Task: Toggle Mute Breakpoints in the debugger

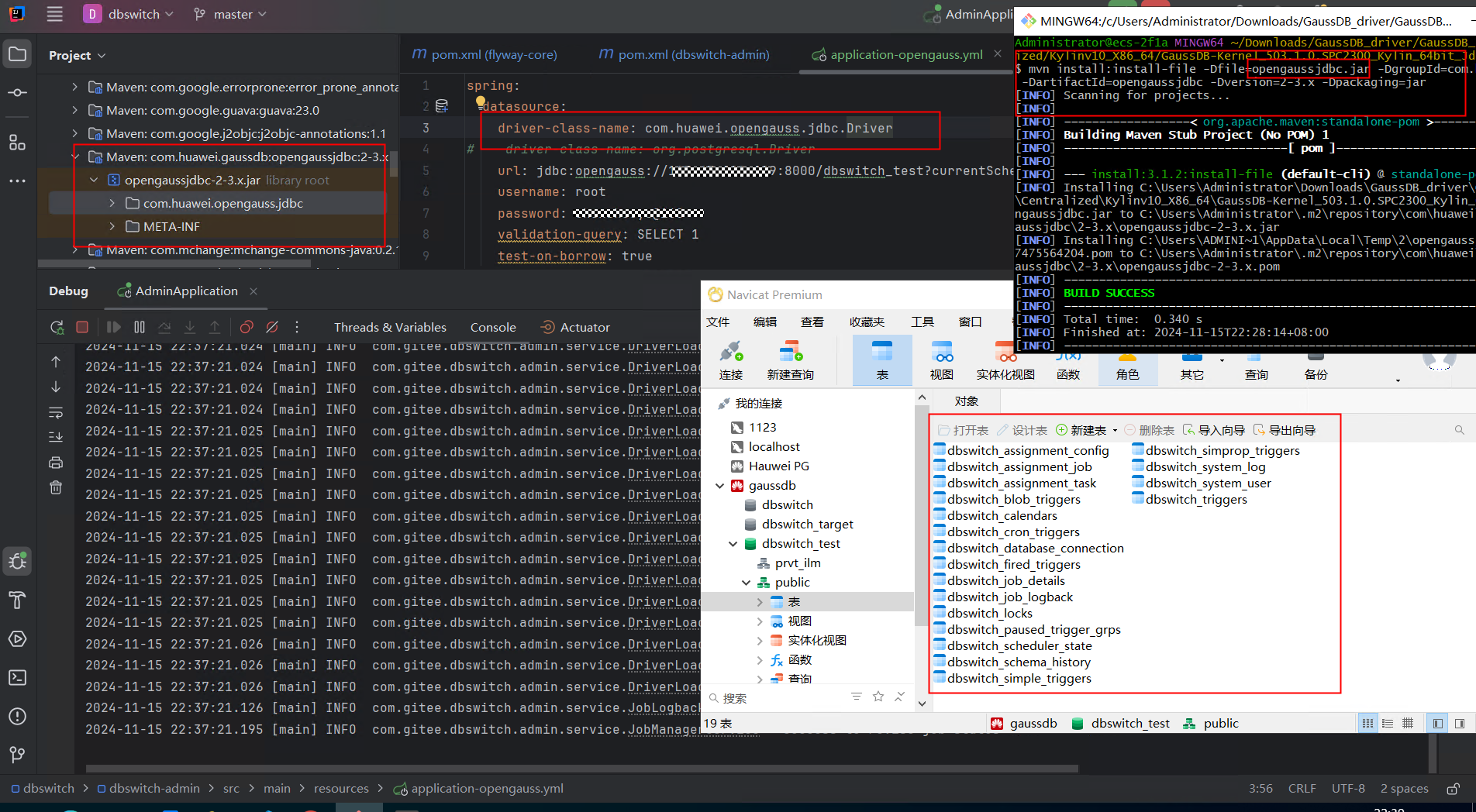Action: tap(272, 327)
